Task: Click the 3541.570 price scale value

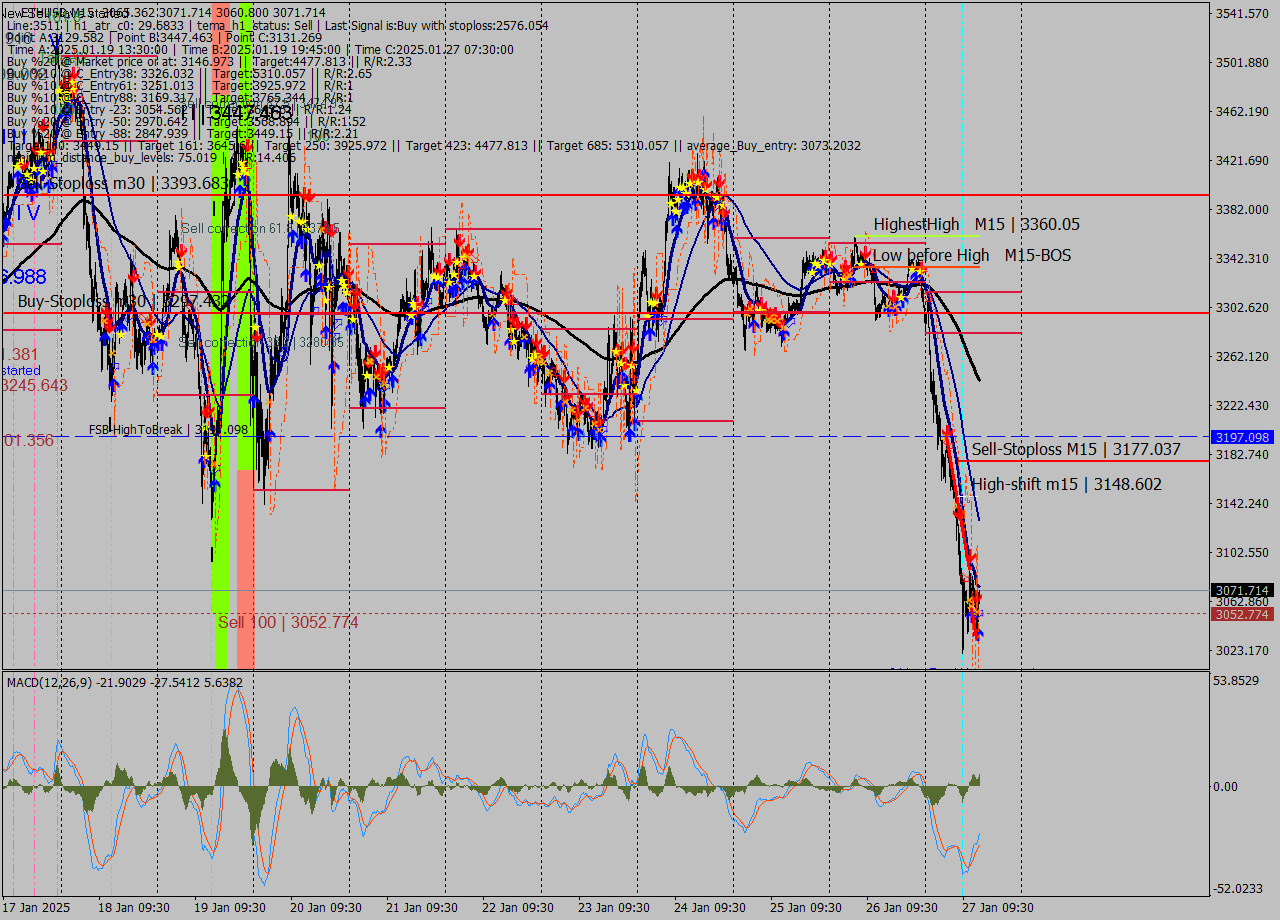Action: tap(1241, 13)
